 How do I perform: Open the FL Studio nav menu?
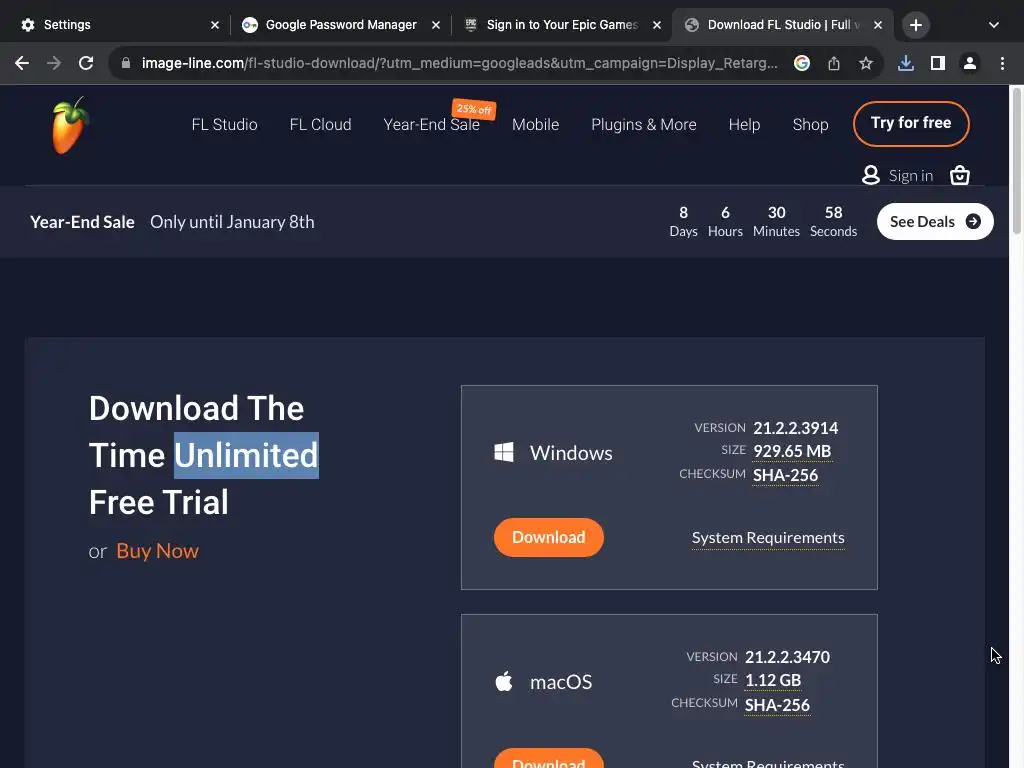(x=224, y=124)
